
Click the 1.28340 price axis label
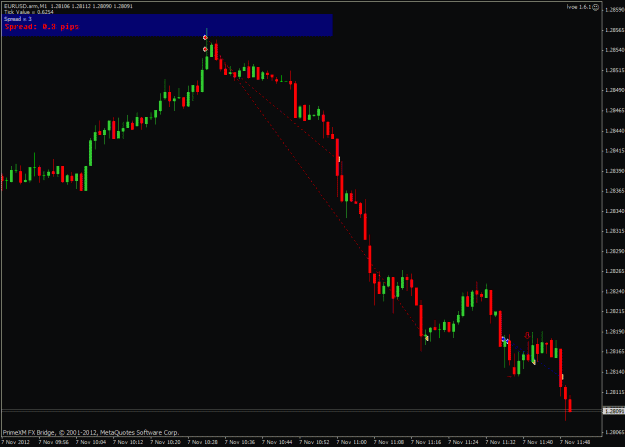[614, 211]
